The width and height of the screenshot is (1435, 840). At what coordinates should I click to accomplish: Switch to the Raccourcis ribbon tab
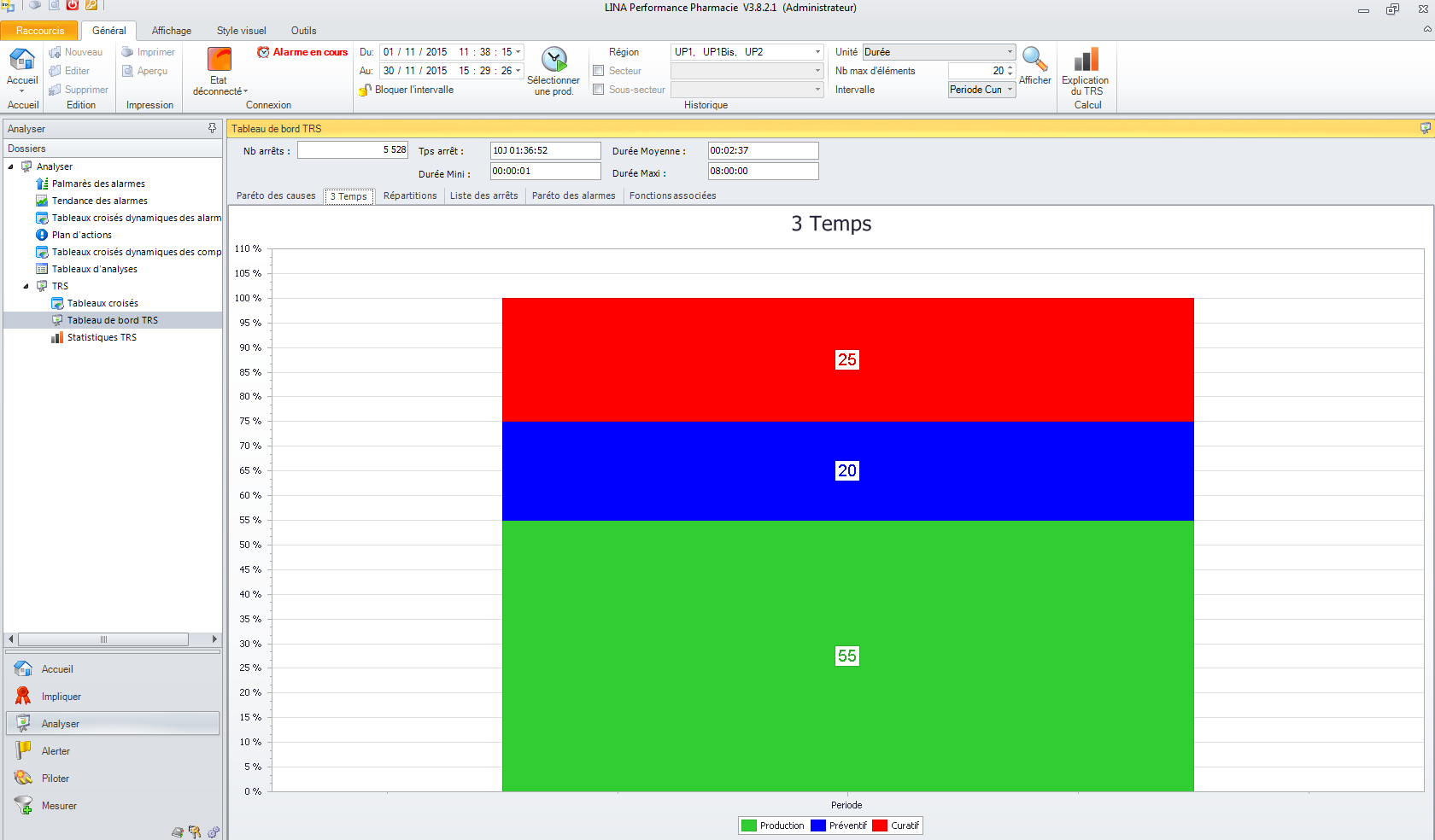[40, 31]
